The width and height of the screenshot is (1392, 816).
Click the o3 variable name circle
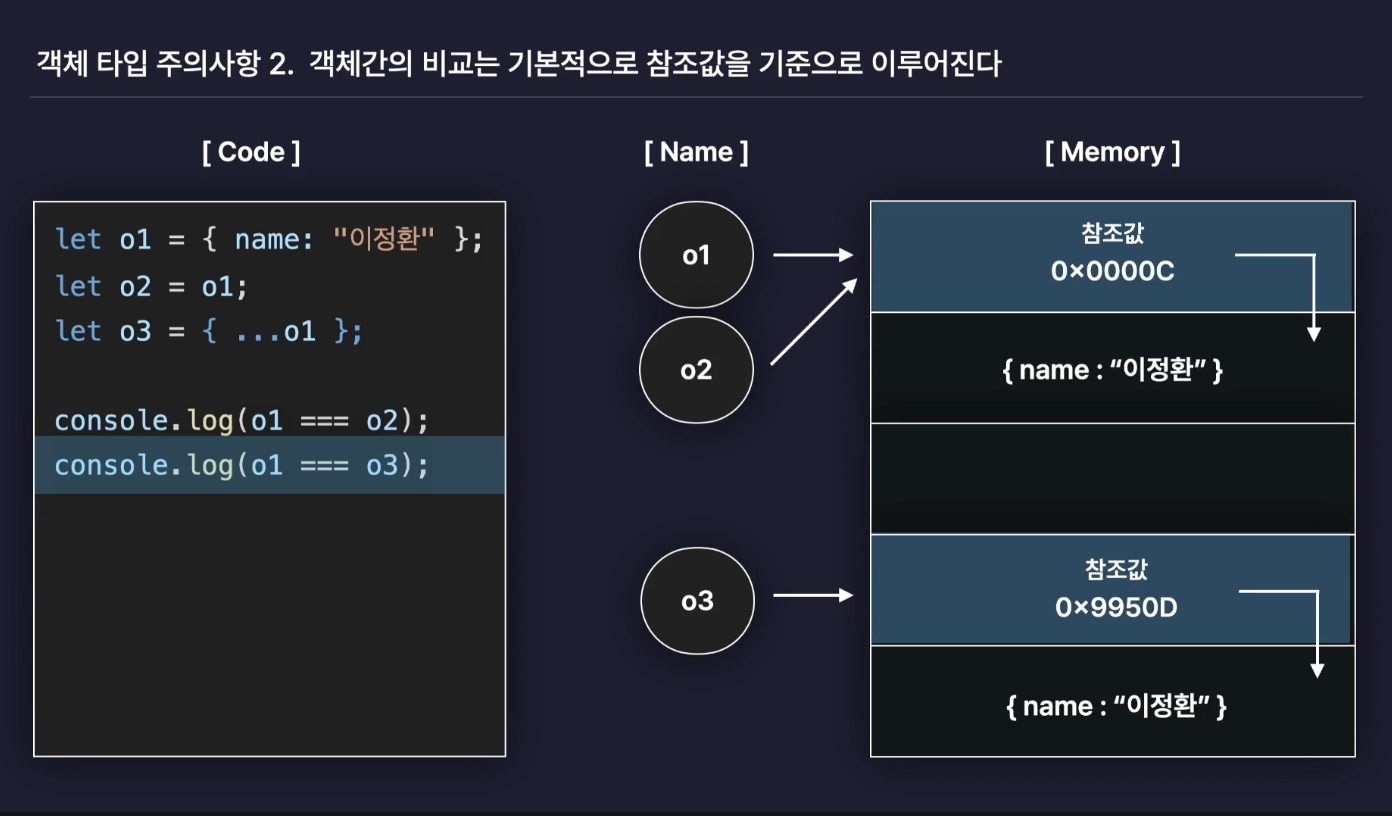(x=697, y=600)
